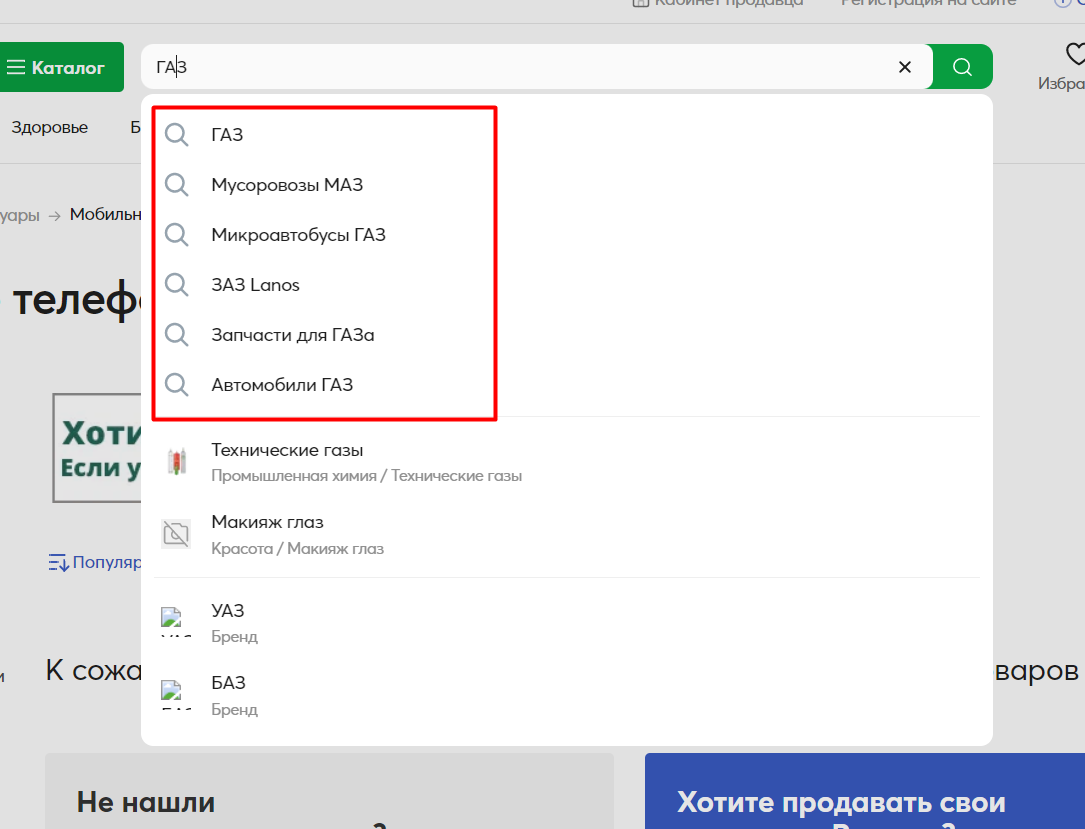
Task: Open the Каталог menu button
Action: coord(61,67)
